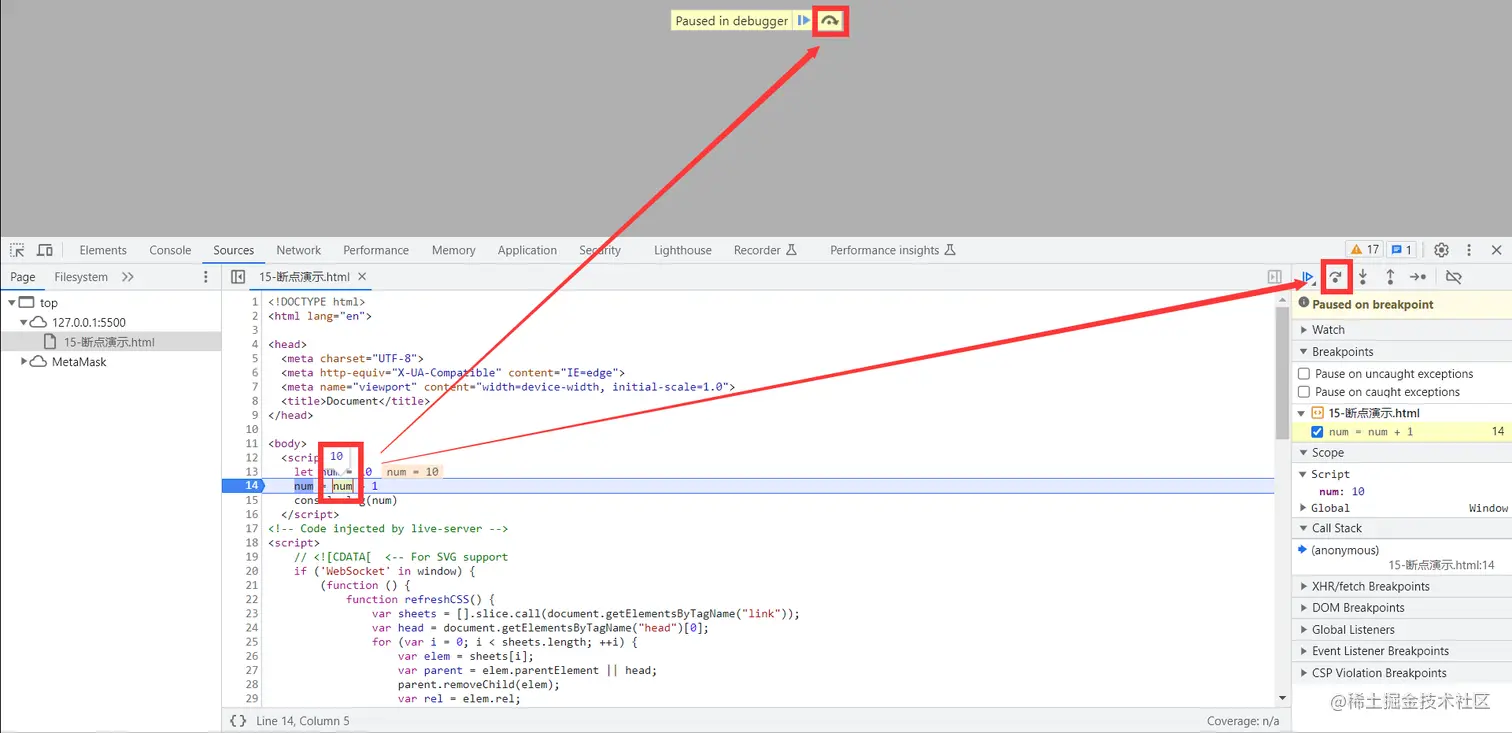Enable Pause on caught exceptions
Image resolution: width=1512 pixels, height=733 pixels.
click(1304, 392)
